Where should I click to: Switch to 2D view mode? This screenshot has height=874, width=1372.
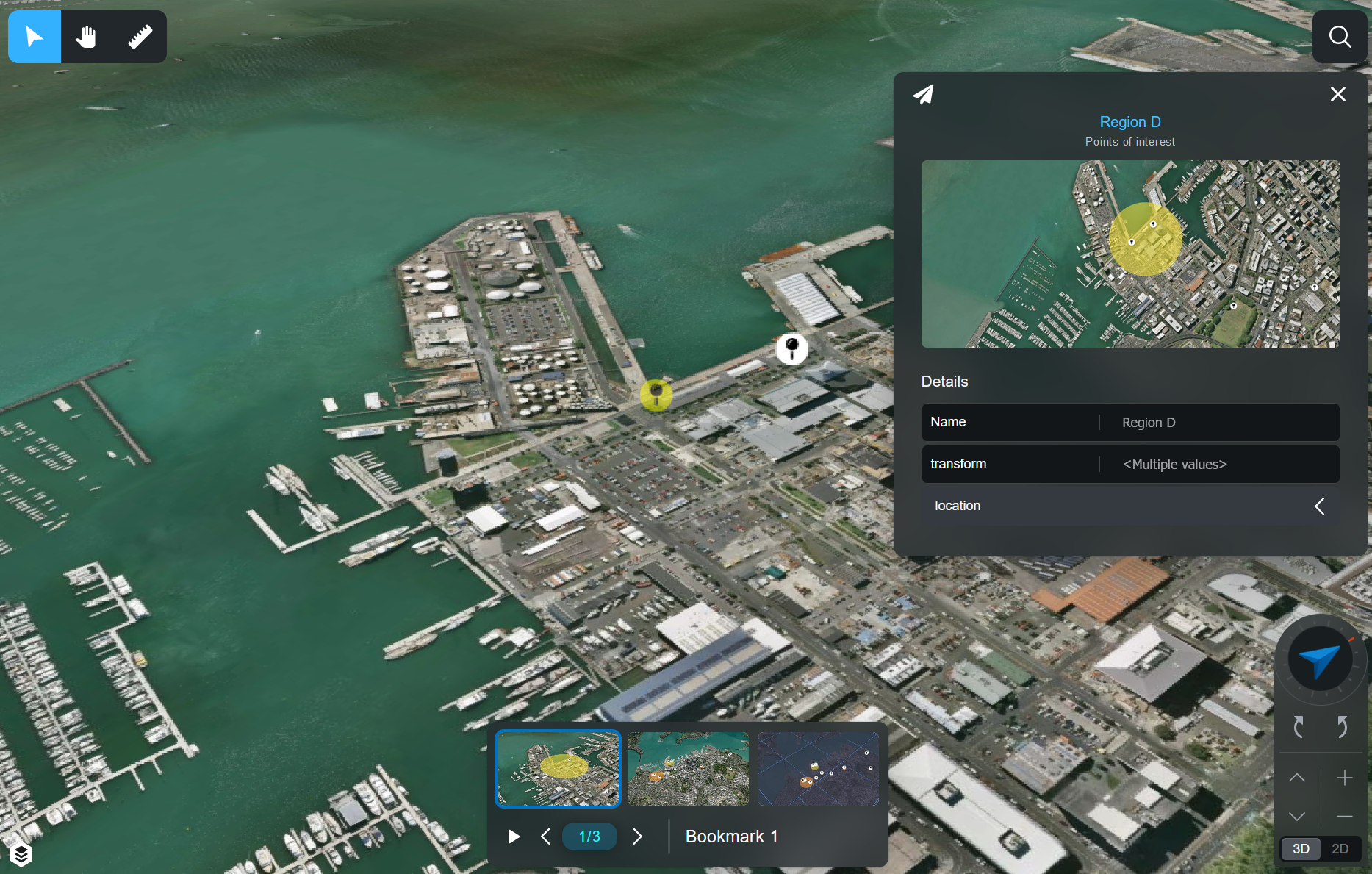point(1340,848)
